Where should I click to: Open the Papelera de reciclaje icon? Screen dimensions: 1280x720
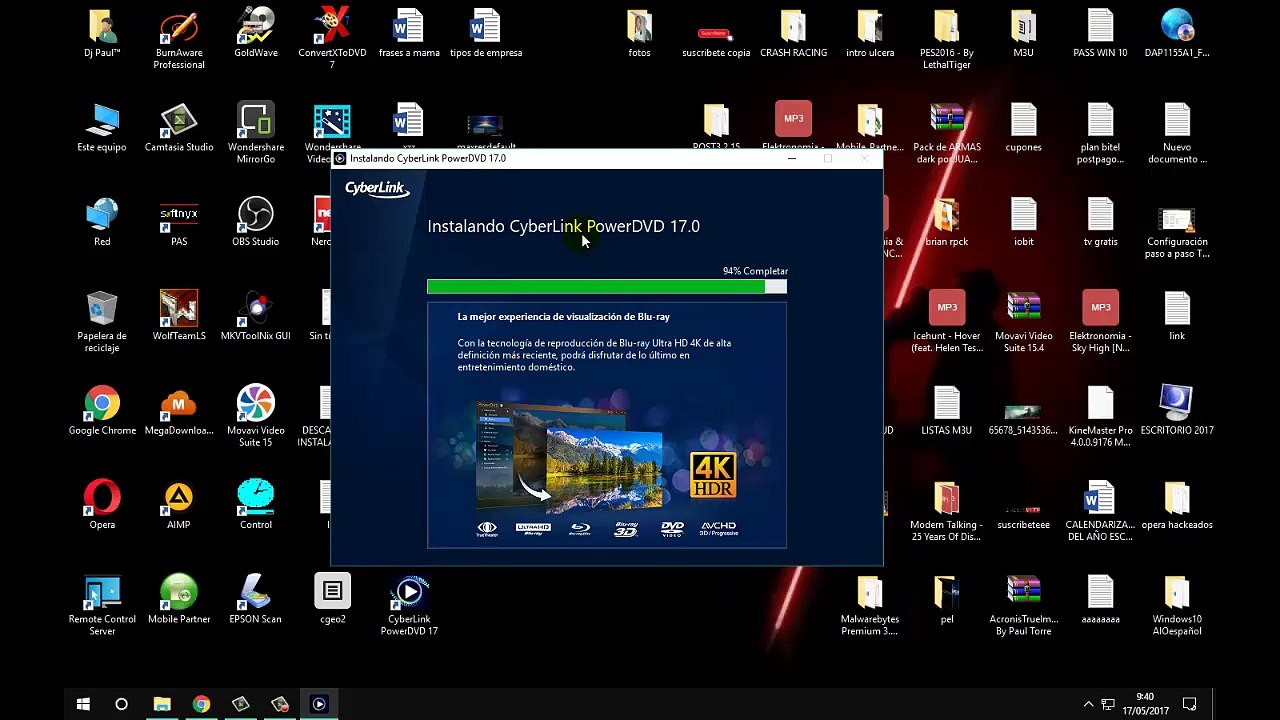102,322
